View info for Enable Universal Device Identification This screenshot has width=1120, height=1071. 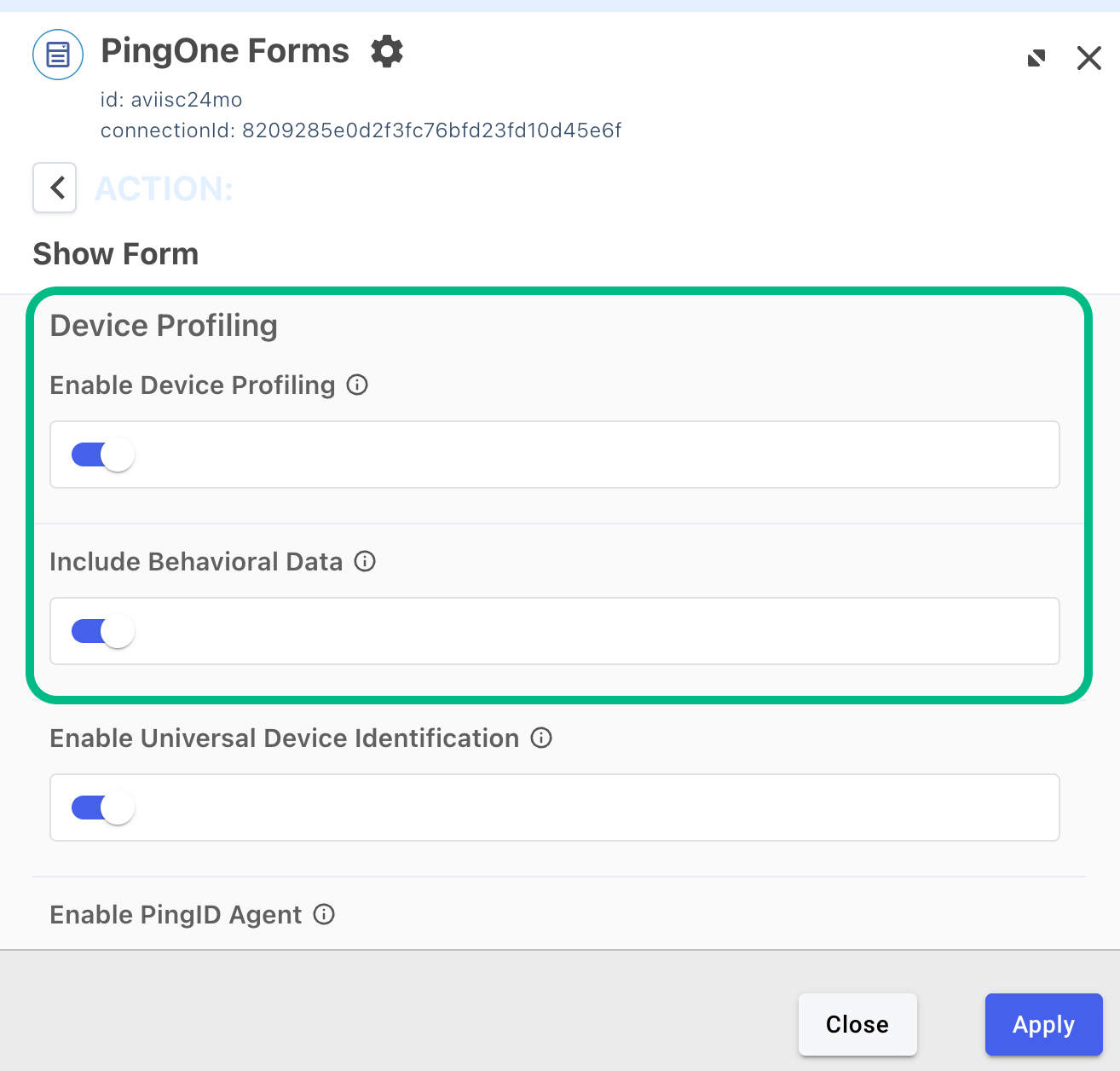pyautogui.click(x=541, y=738)
